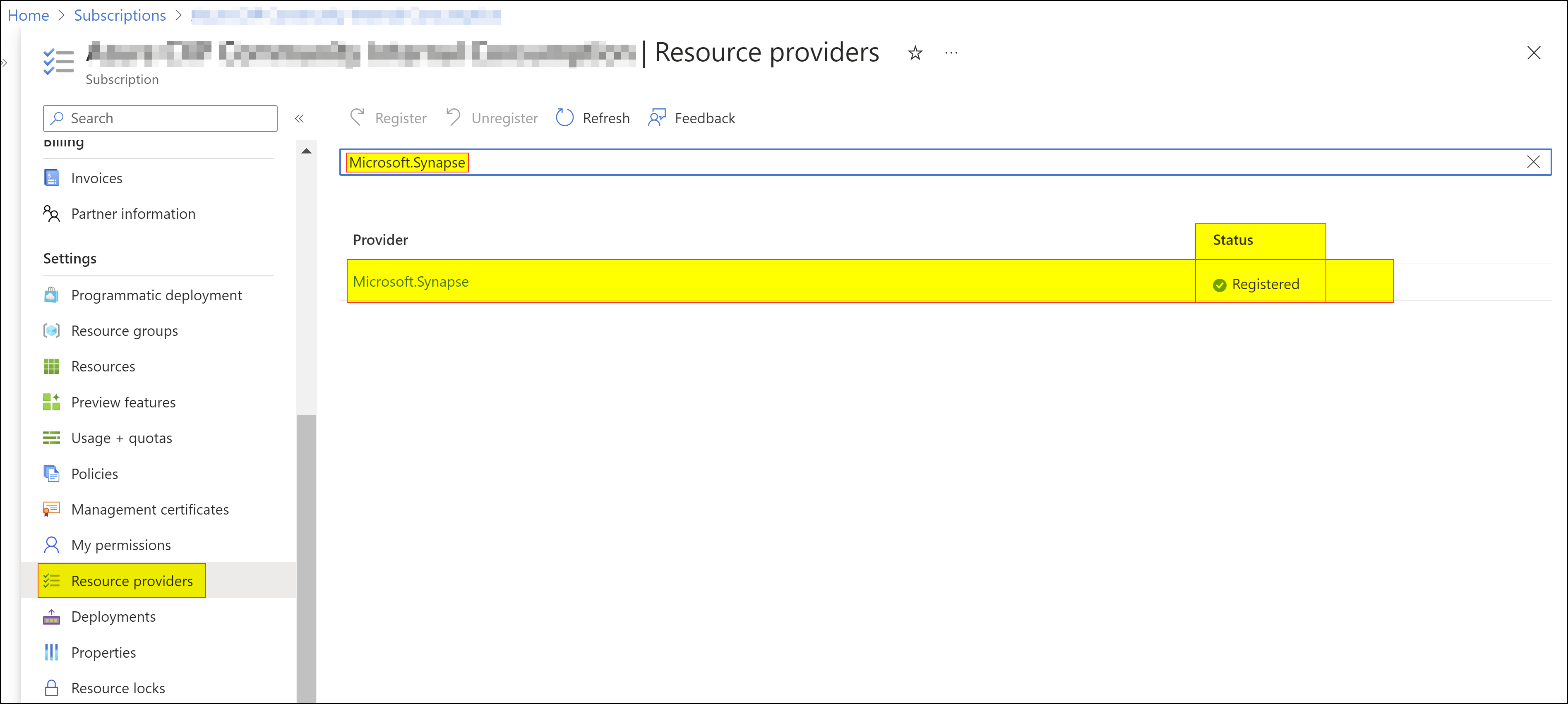Click the Feedback icon in toolbar
This screenshot has height=704, width=1568.
(657, 118)
